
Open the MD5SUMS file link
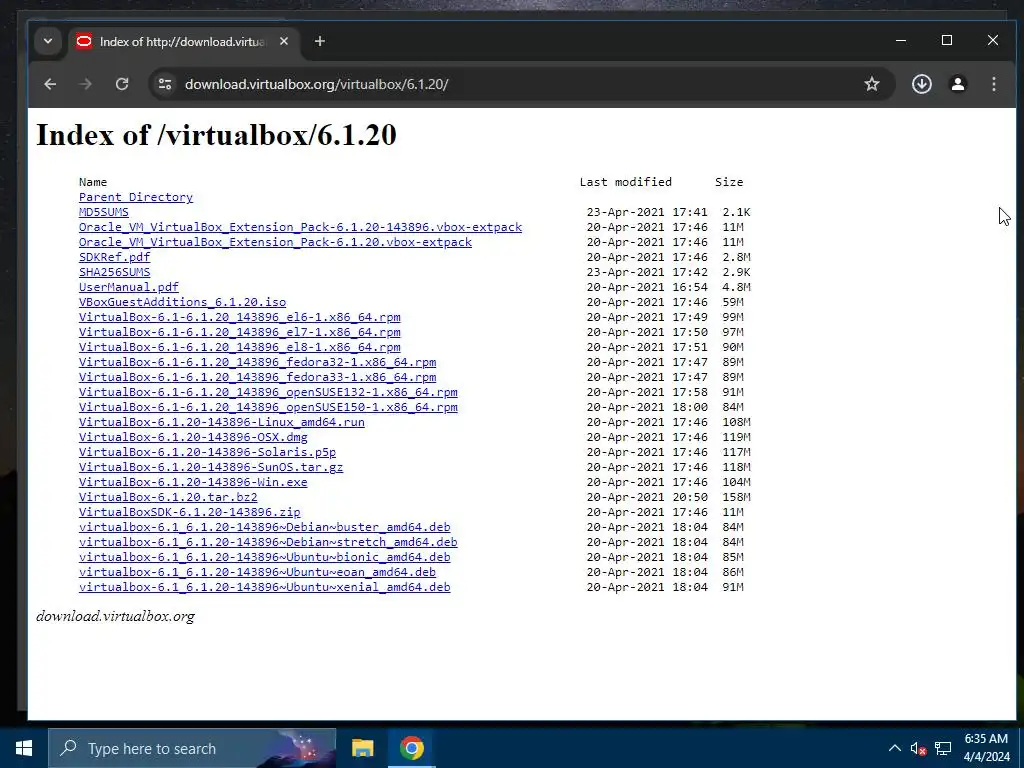[104, 212]
